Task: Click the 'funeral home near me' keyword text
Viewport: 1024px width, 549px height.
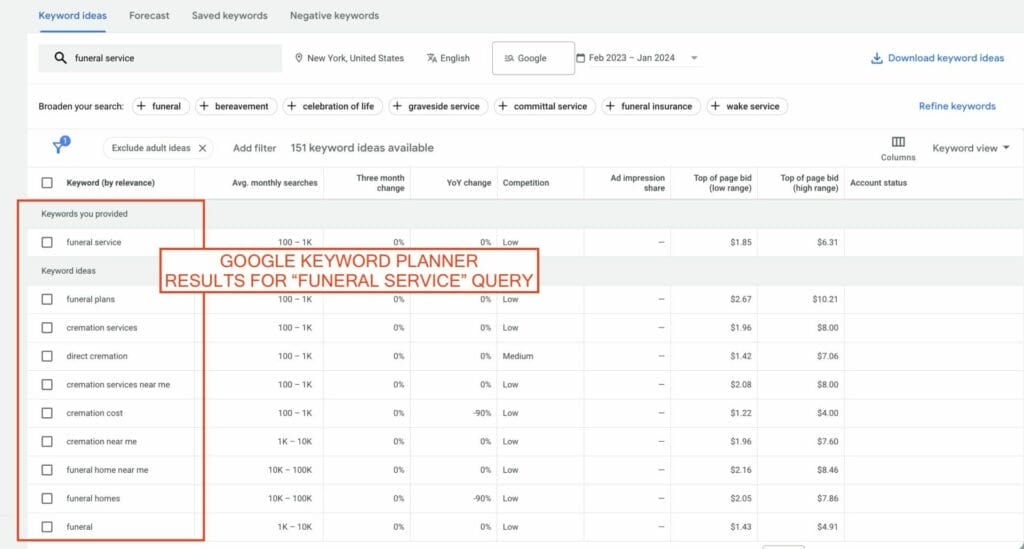Action: tap(107, 470)
